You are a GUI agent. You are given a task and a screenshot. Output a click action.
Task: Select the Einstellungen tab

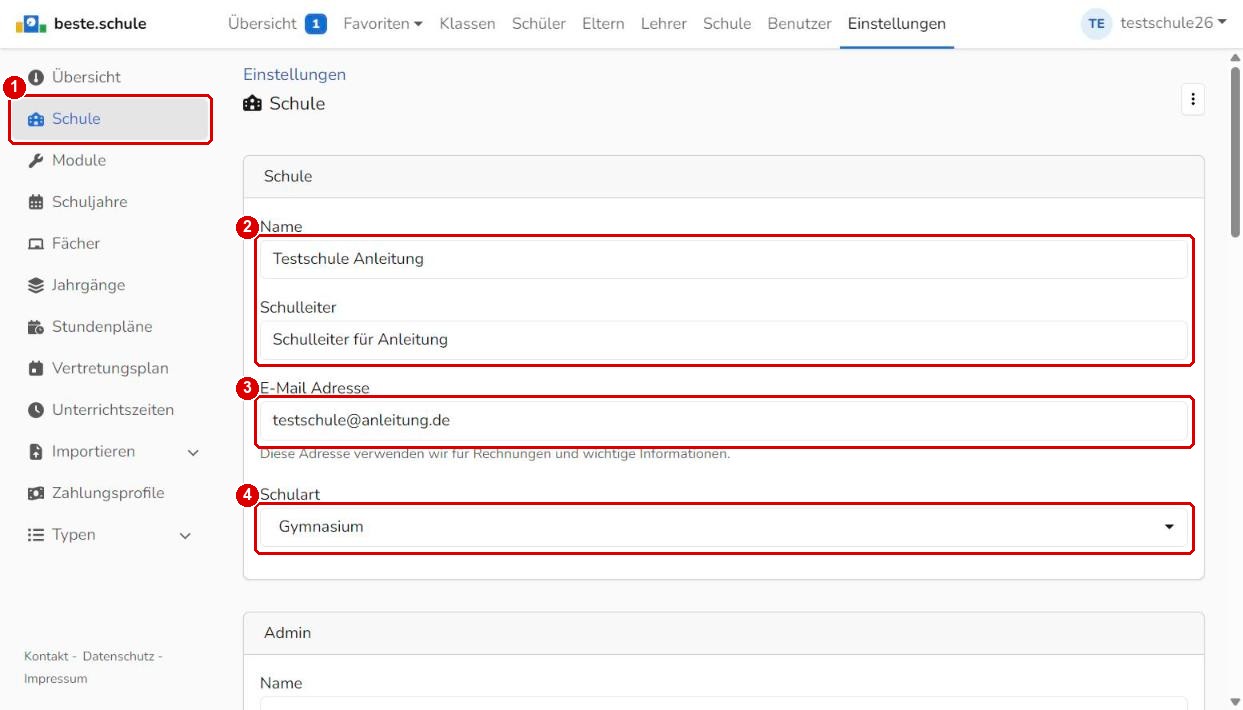pyautogui.click(x=897, y=24)
